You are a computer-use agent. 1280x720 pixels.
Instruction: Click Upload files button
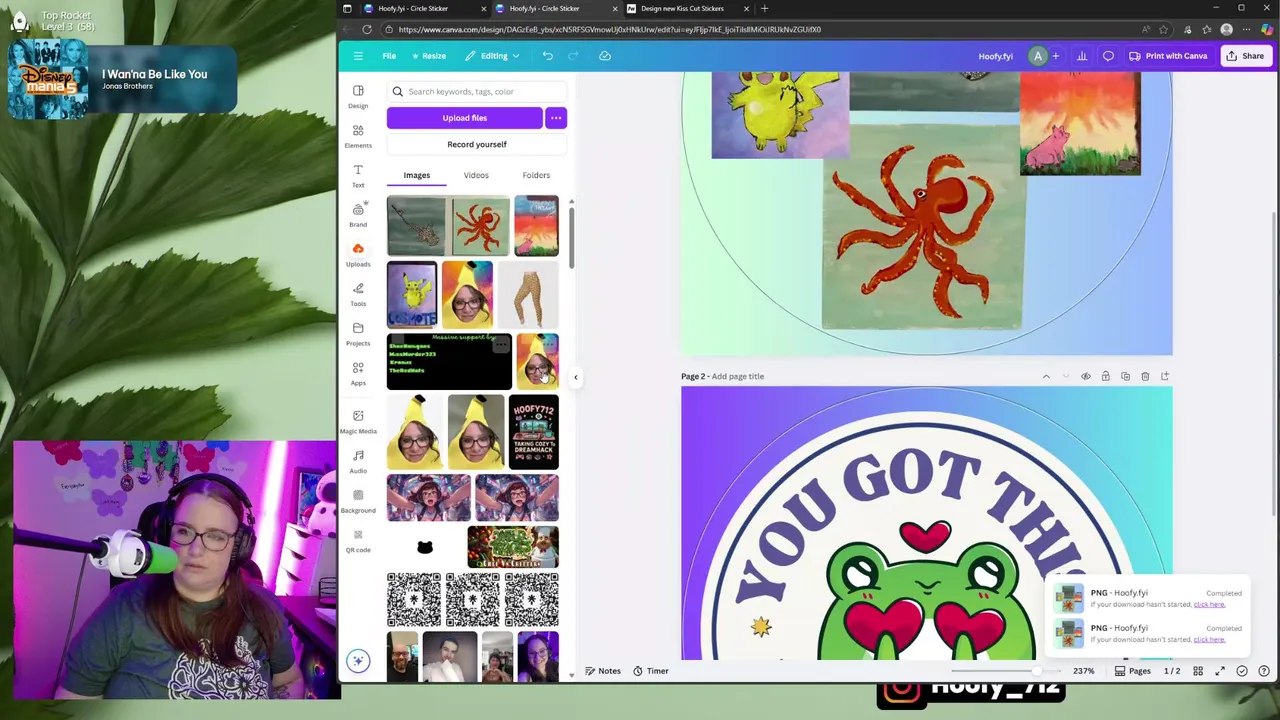(465, 118)
